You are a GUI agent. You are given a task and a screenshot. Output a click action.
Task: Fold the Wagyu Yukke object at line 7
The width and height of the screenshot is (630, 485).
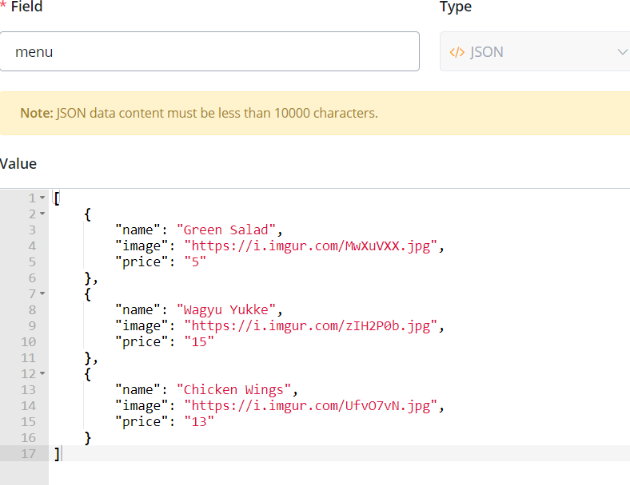[42, 294]
